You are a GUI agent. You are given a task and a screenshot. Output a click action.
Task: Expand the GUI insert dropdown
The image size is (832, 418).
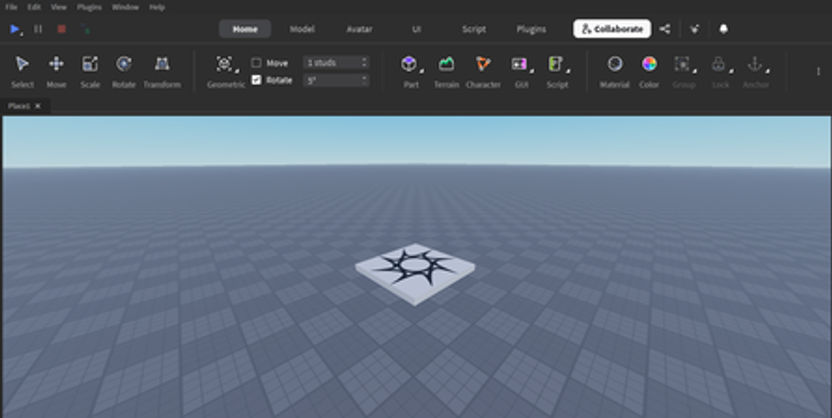tap(532, 71)
